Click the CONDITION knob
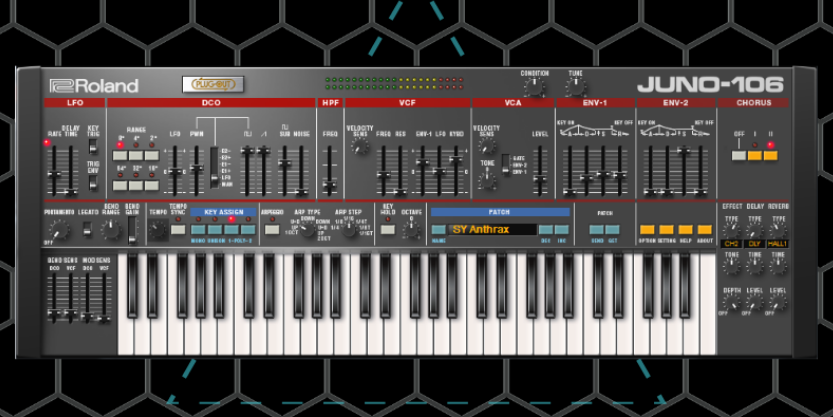The image size is (833, 417). [x=534, y=87]
